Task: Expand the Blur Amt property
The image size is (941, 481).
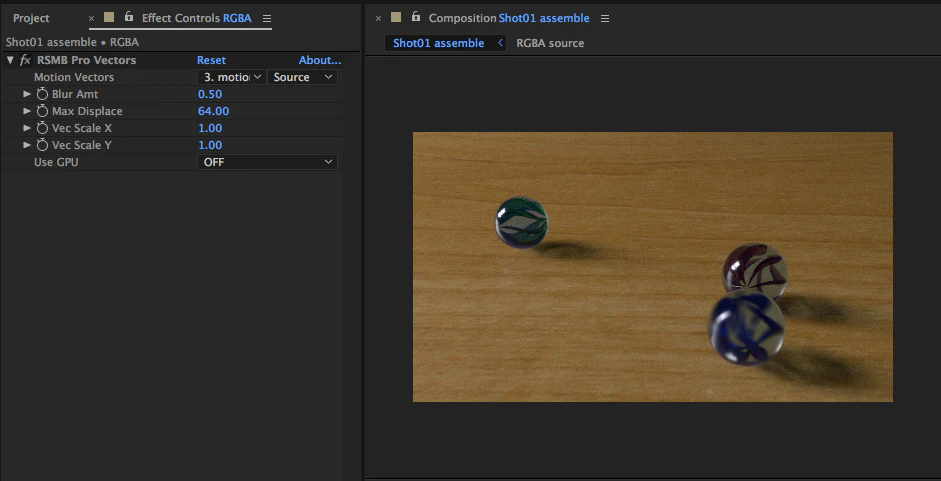Action: pos(27,94)
